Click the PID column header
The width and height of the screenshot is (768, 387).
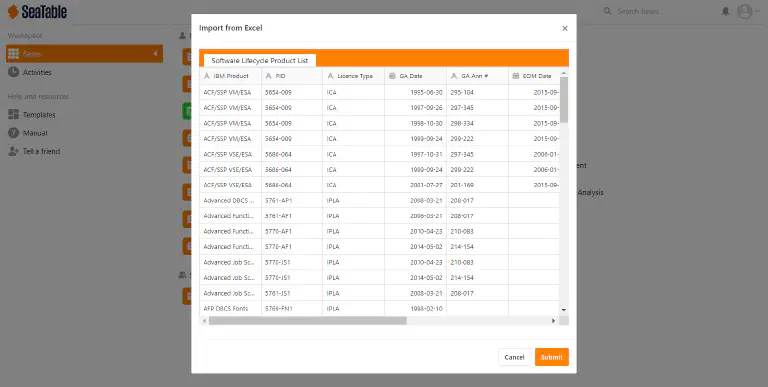[292, 76]
